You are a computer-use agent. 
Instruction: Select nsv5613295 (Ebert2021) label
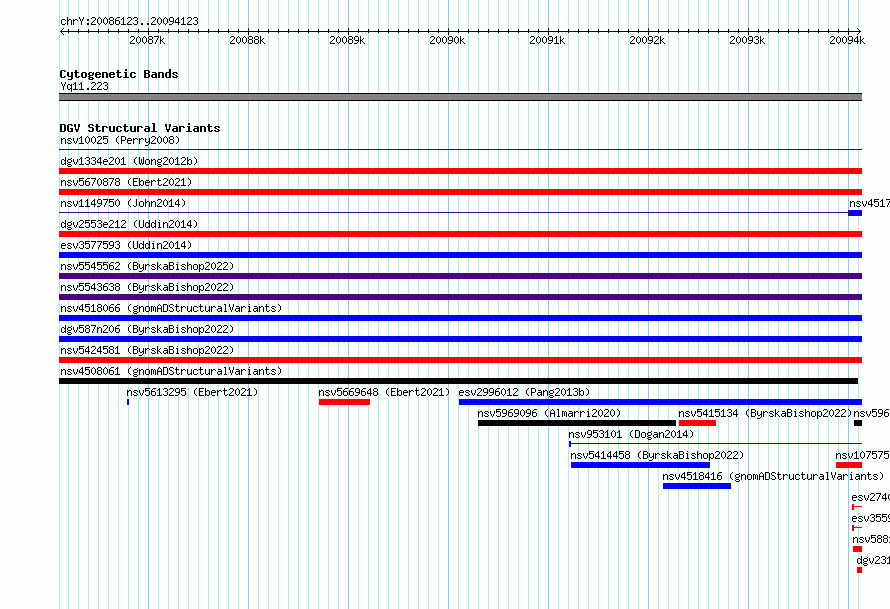pos(192,392)
